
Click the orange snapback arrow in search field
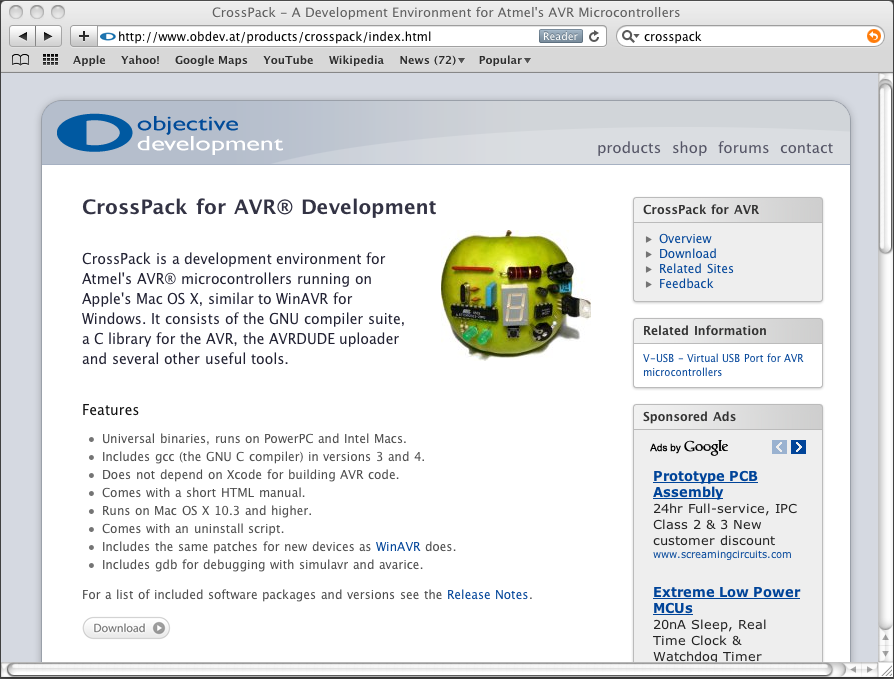pos(873,36)
